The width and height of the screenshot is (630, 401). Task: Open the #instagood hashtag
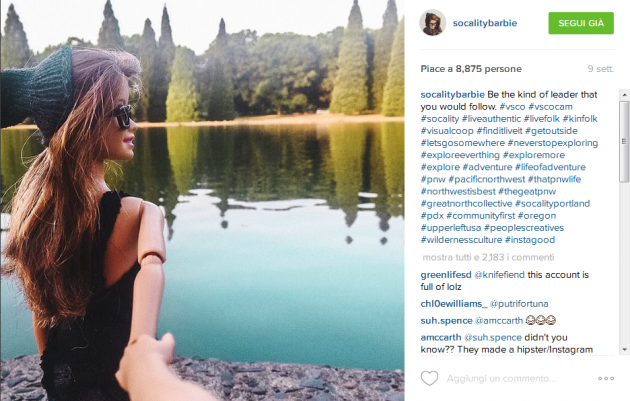(x=530, y=240)
